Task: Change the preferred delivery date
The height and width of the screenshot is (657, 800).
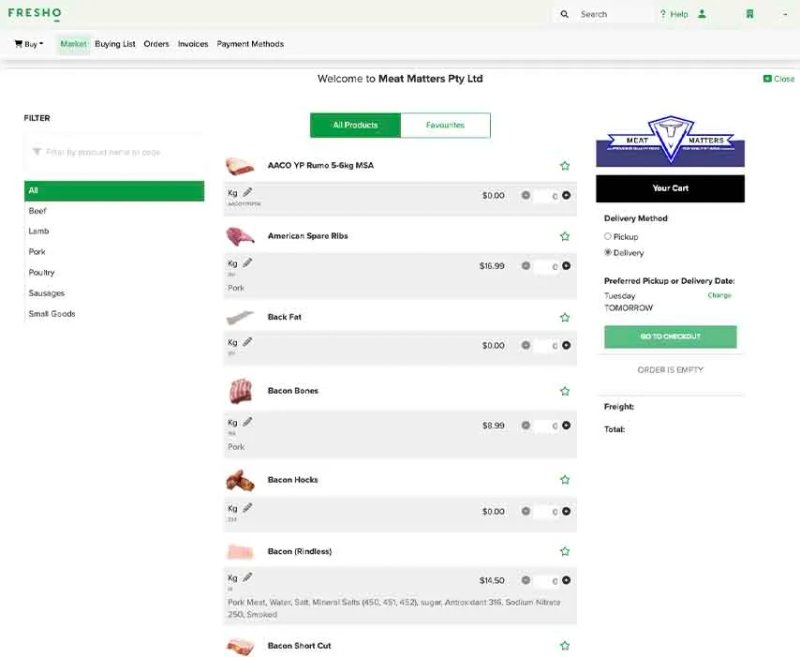Action: click(x=719, y=295)
